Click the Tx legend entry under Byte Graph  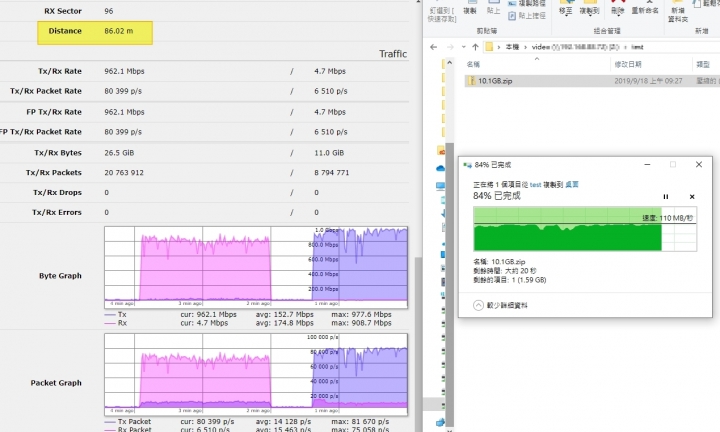pos(116,314)
